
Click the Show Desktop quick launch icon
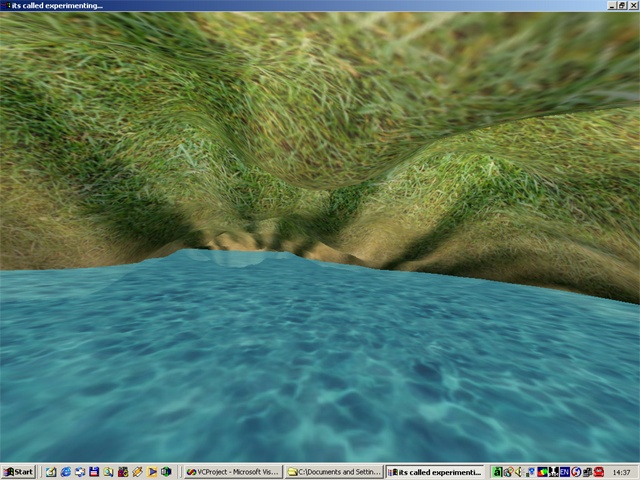[50, 471]
